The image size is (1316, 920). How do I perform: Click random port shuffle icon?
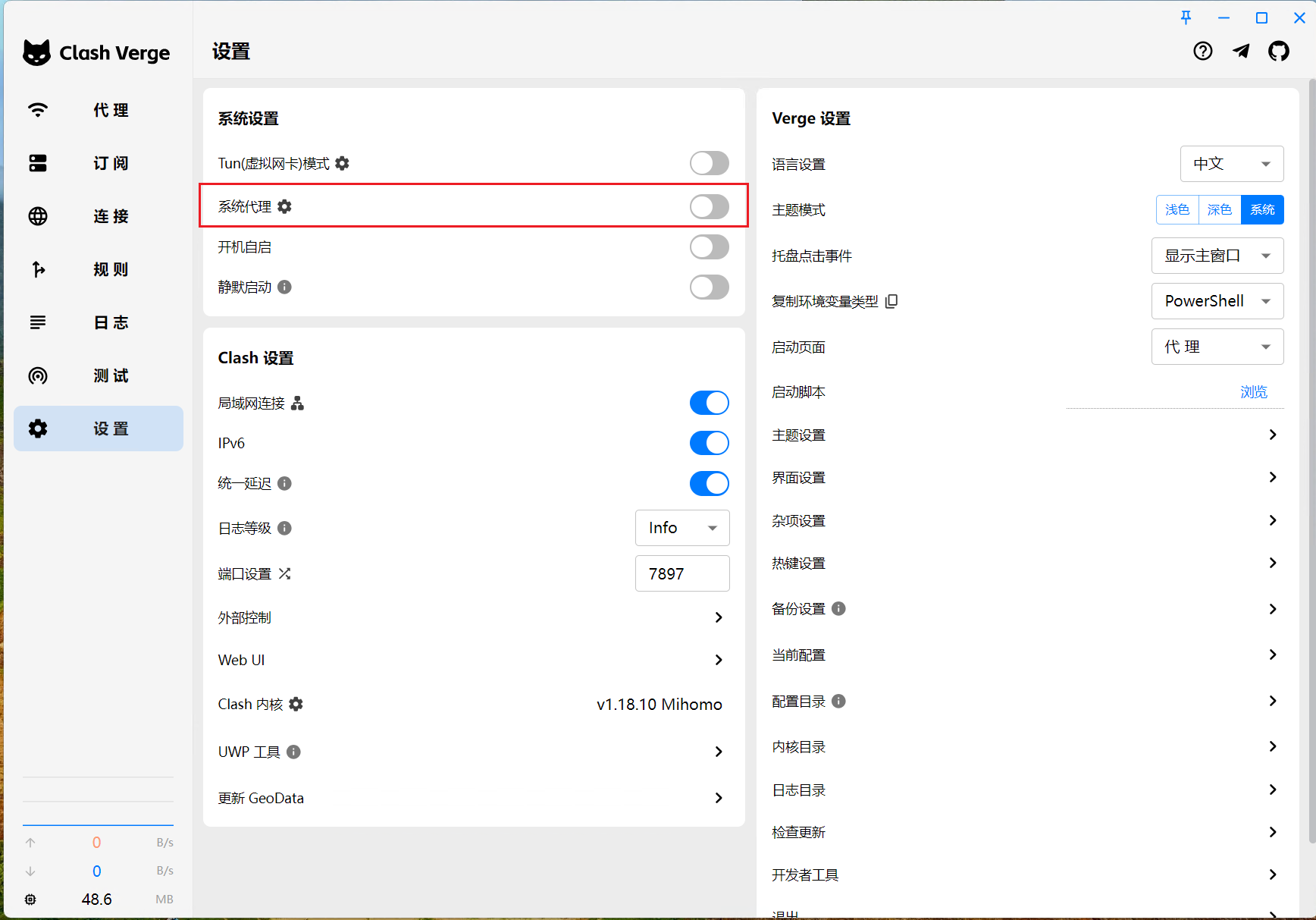pyautogui.click(x=285, y=573)
